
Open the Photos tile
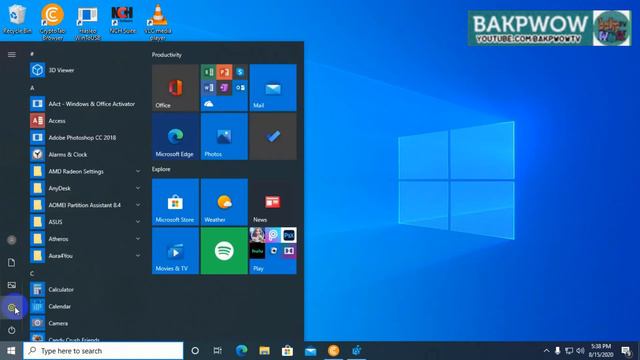point(224,137)
